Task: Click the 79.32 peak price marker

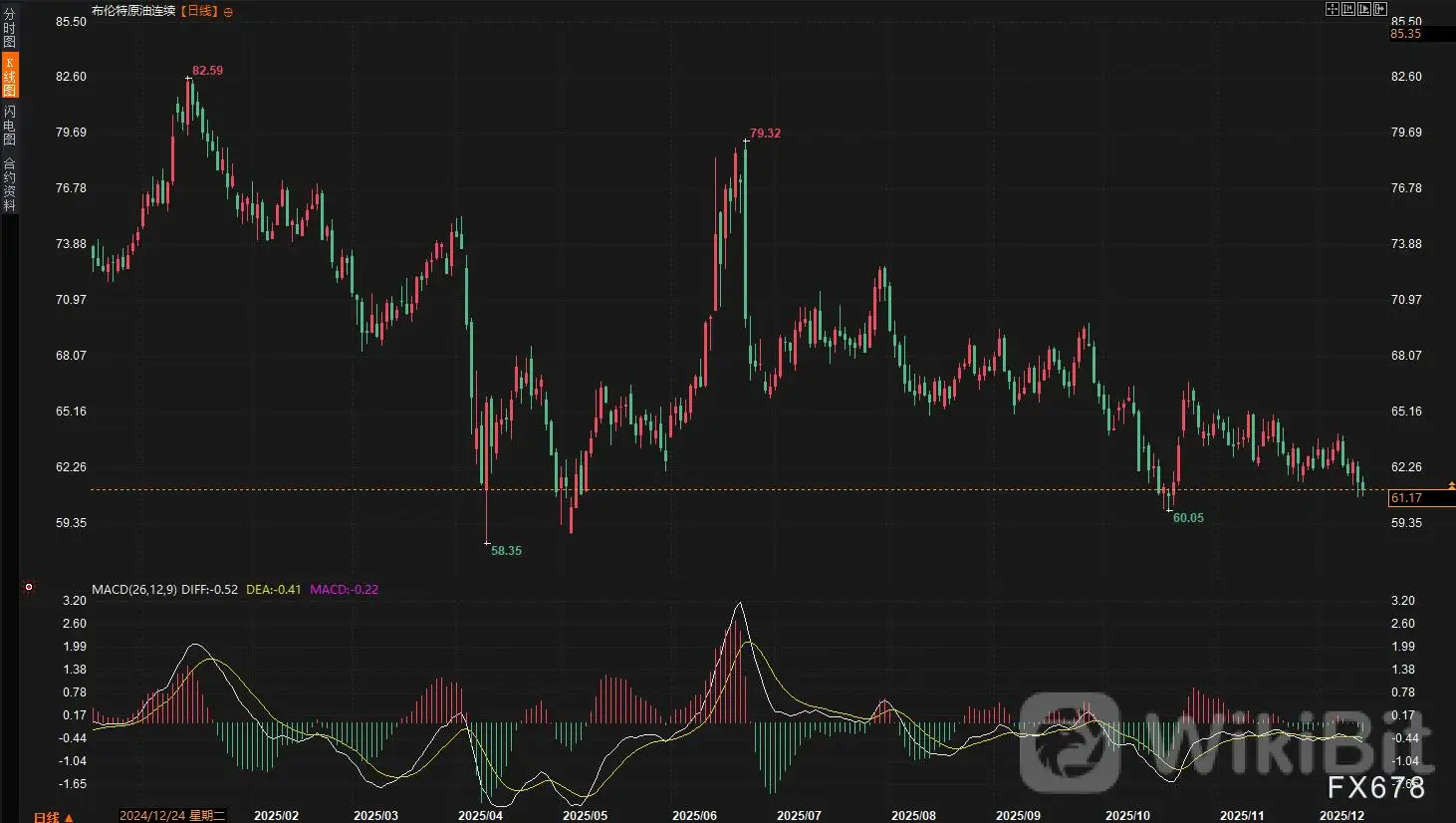Action: point(765,134)
